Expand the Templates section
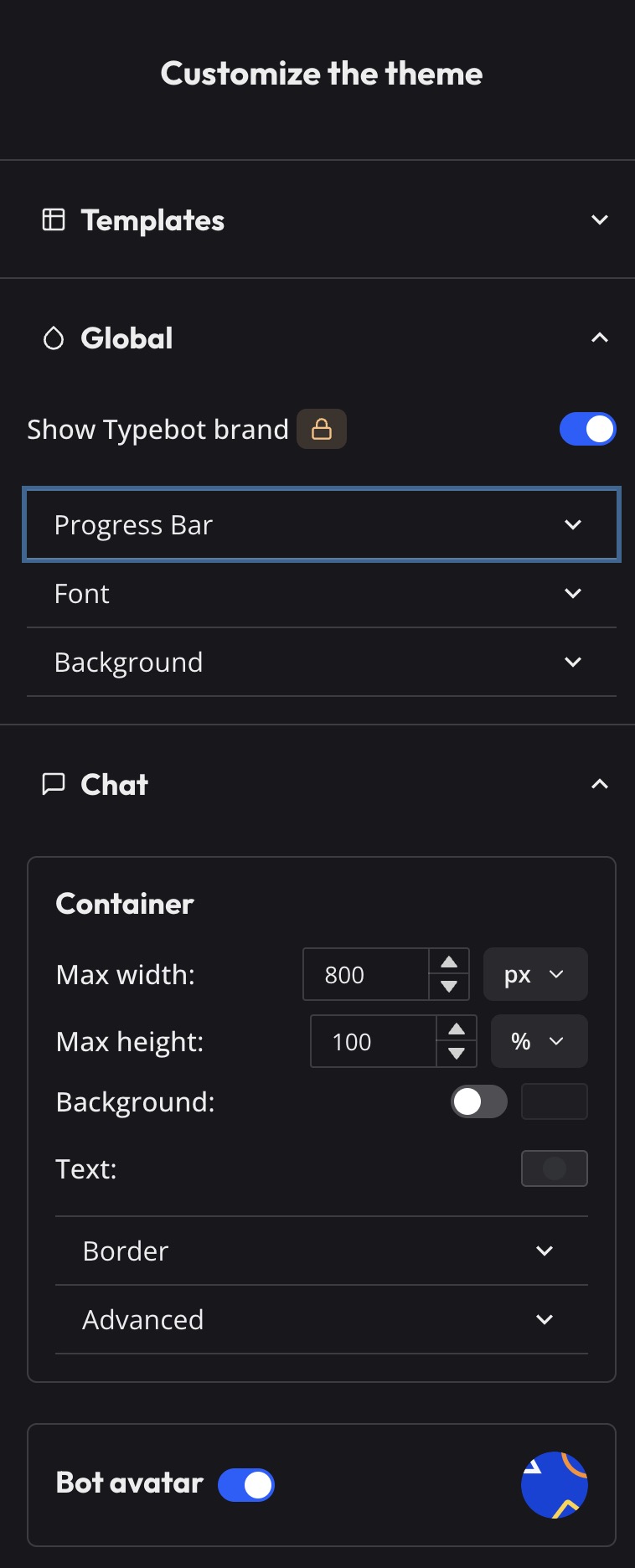The width and height of the screenshot is (635, 1568). point(322,219)
